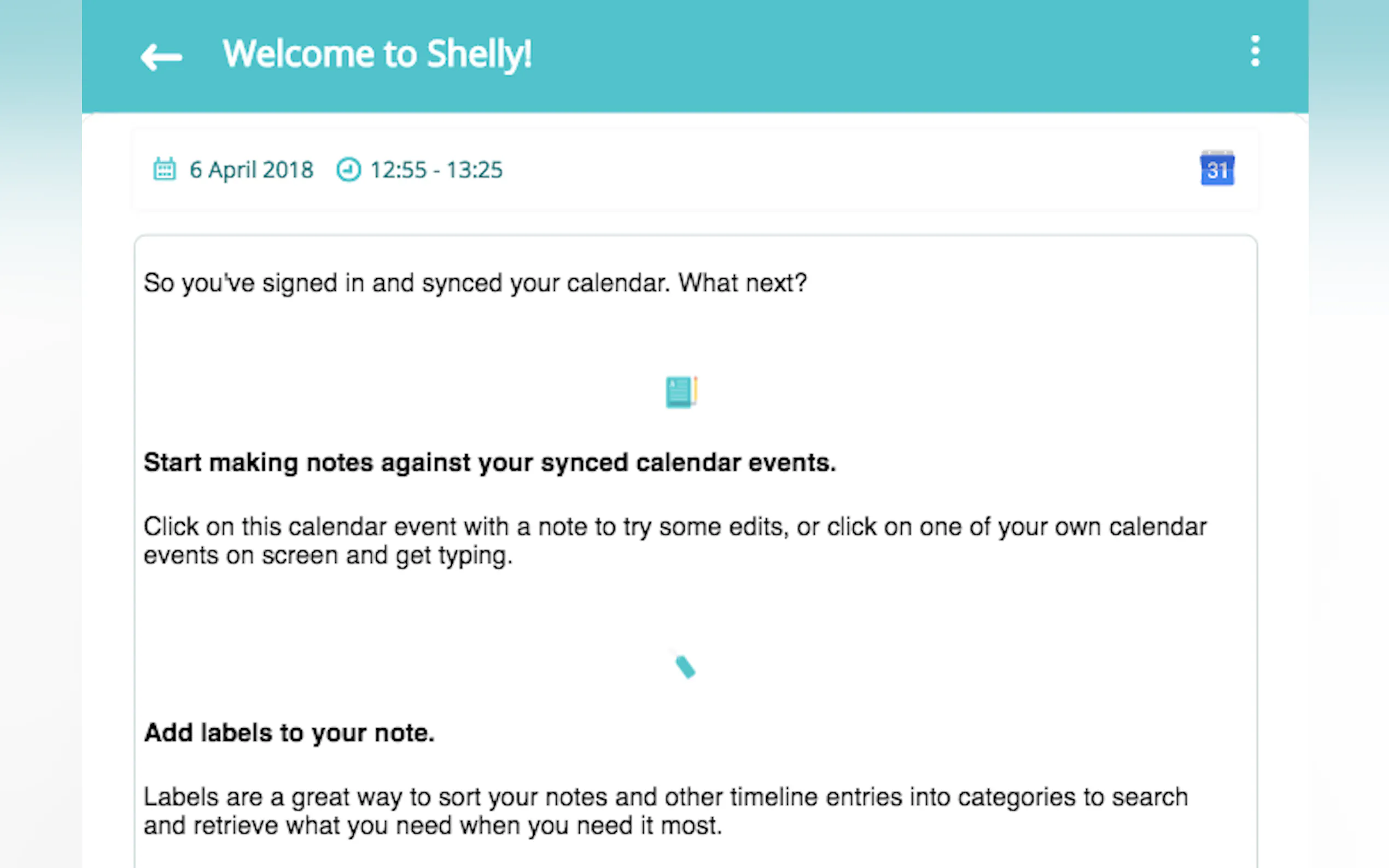Click the back arrow in header
The width and height of the screenshot is (1389, 868).
coord(161,56)
